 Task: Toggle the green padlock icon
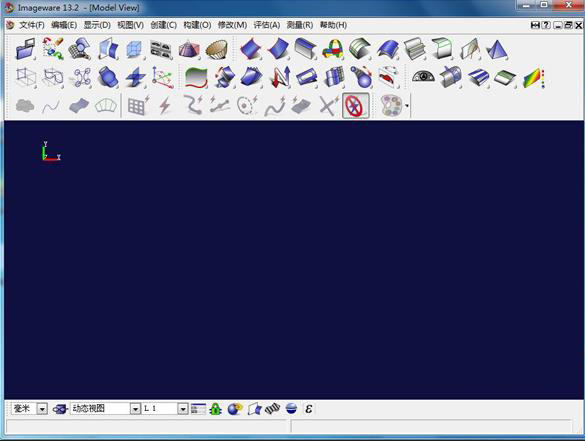click(x=215, y=409)
